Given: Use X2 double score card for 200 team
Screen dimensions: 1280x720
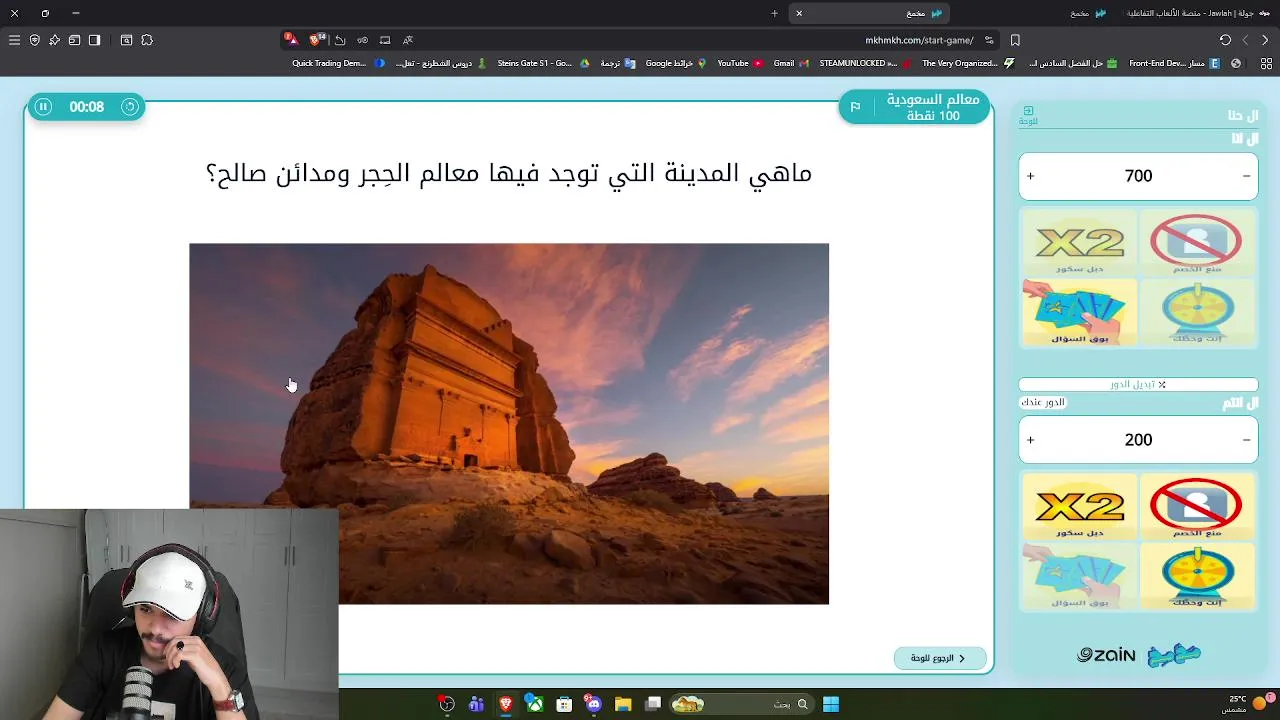Looking at the screenshot, I should 1080,507.
